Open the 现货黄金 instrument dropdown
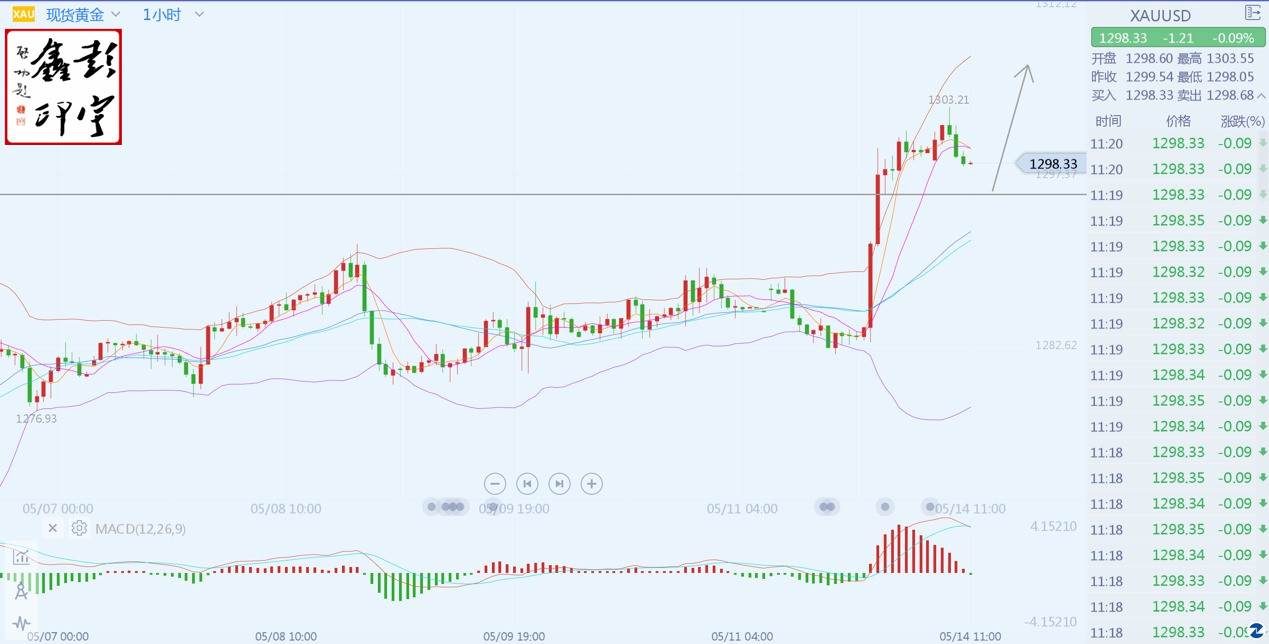Screen dimensions: 1269x644 point(84,15)
